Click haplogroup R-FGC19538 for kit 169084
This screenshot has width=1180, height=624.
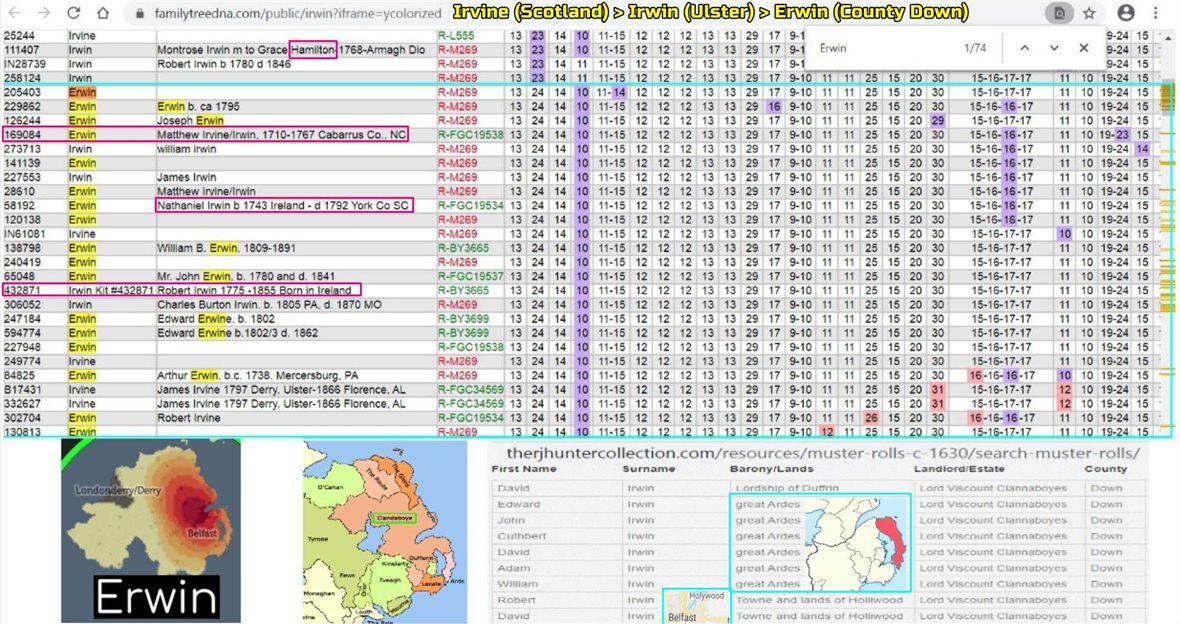tap(470, 134)
